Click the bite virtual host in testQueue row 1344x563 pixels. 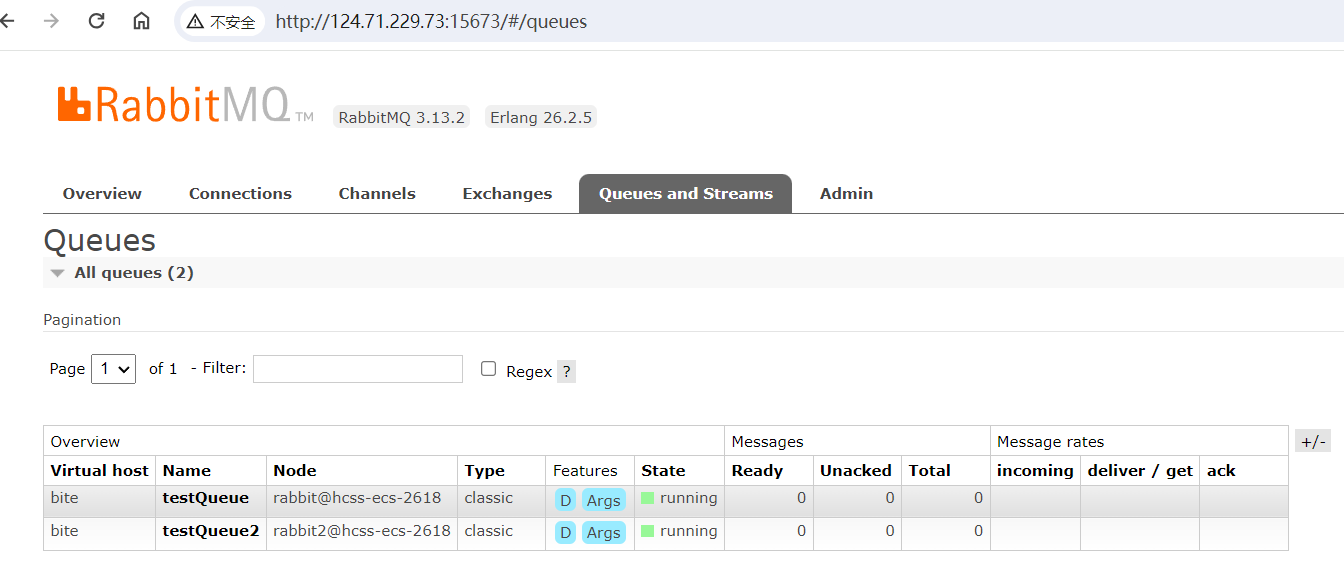click(x=64, y=498)
